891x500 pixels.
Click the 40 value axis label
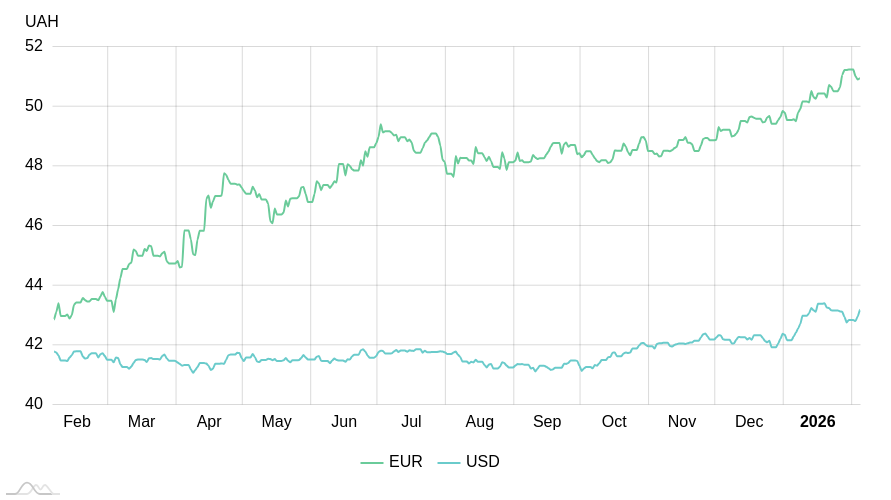point(34,404)
